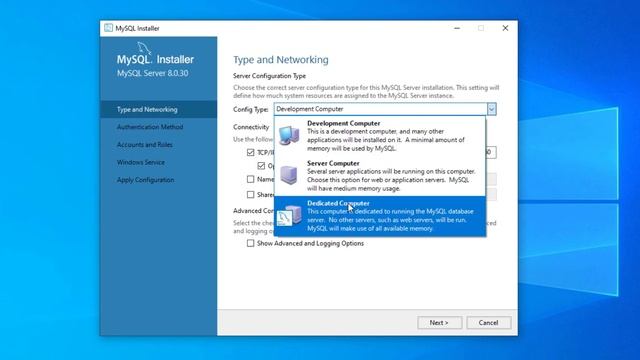The height and width of the screenshot is (360, 640).
Task: Choose Dedicated Computer from the dropdown list
Action: (x=380, y=216)
